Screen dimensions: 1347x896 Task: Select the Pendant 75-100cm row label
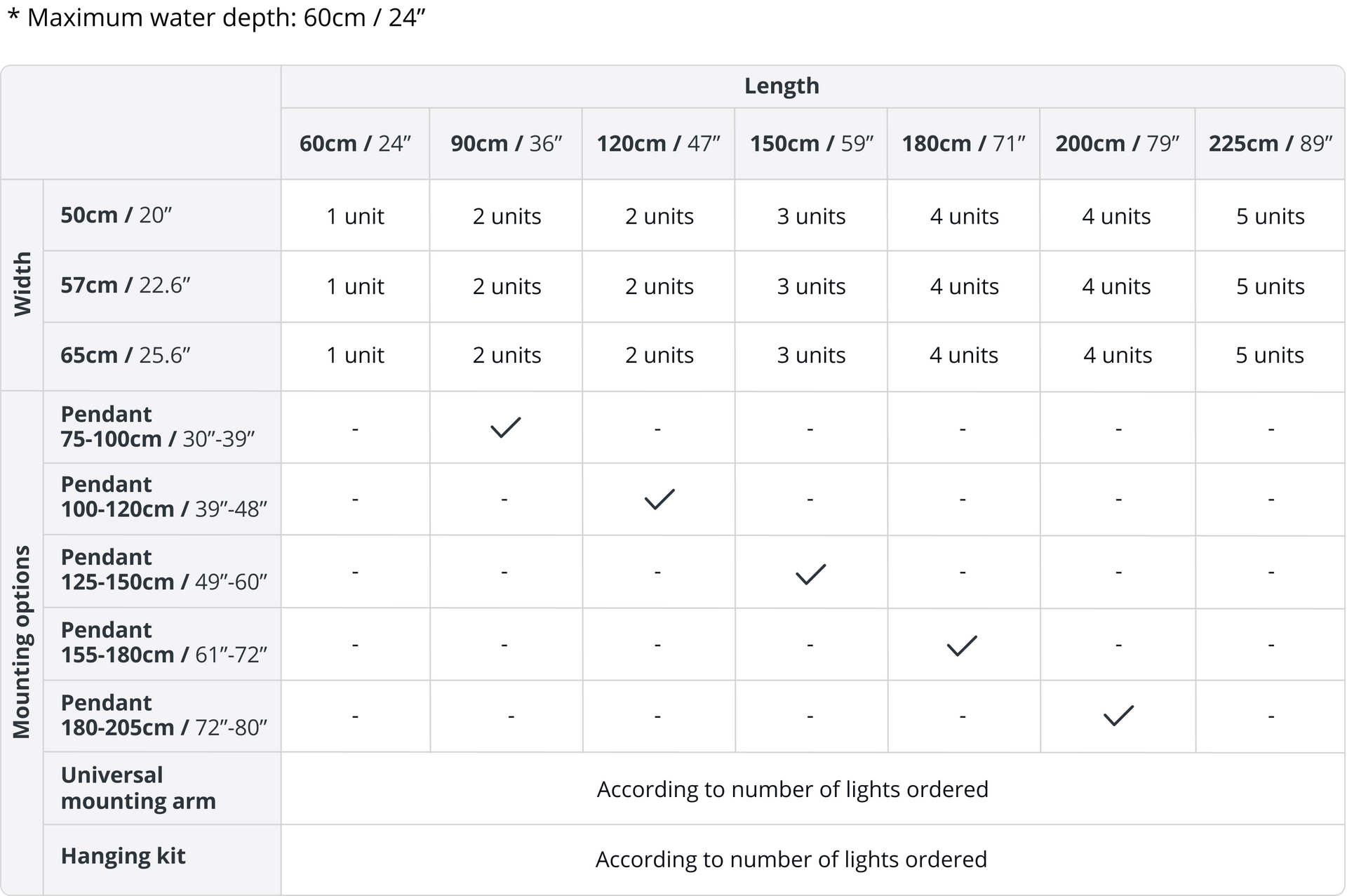(157, 427)
